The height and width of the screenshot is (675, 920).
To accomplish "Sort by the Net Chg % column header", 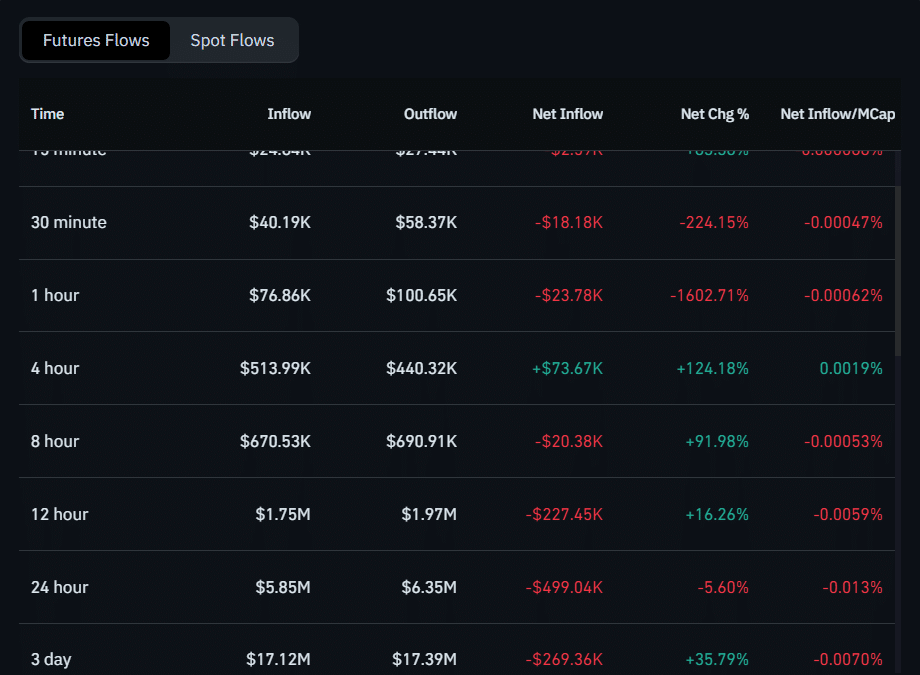I will (x=715, y=114).
